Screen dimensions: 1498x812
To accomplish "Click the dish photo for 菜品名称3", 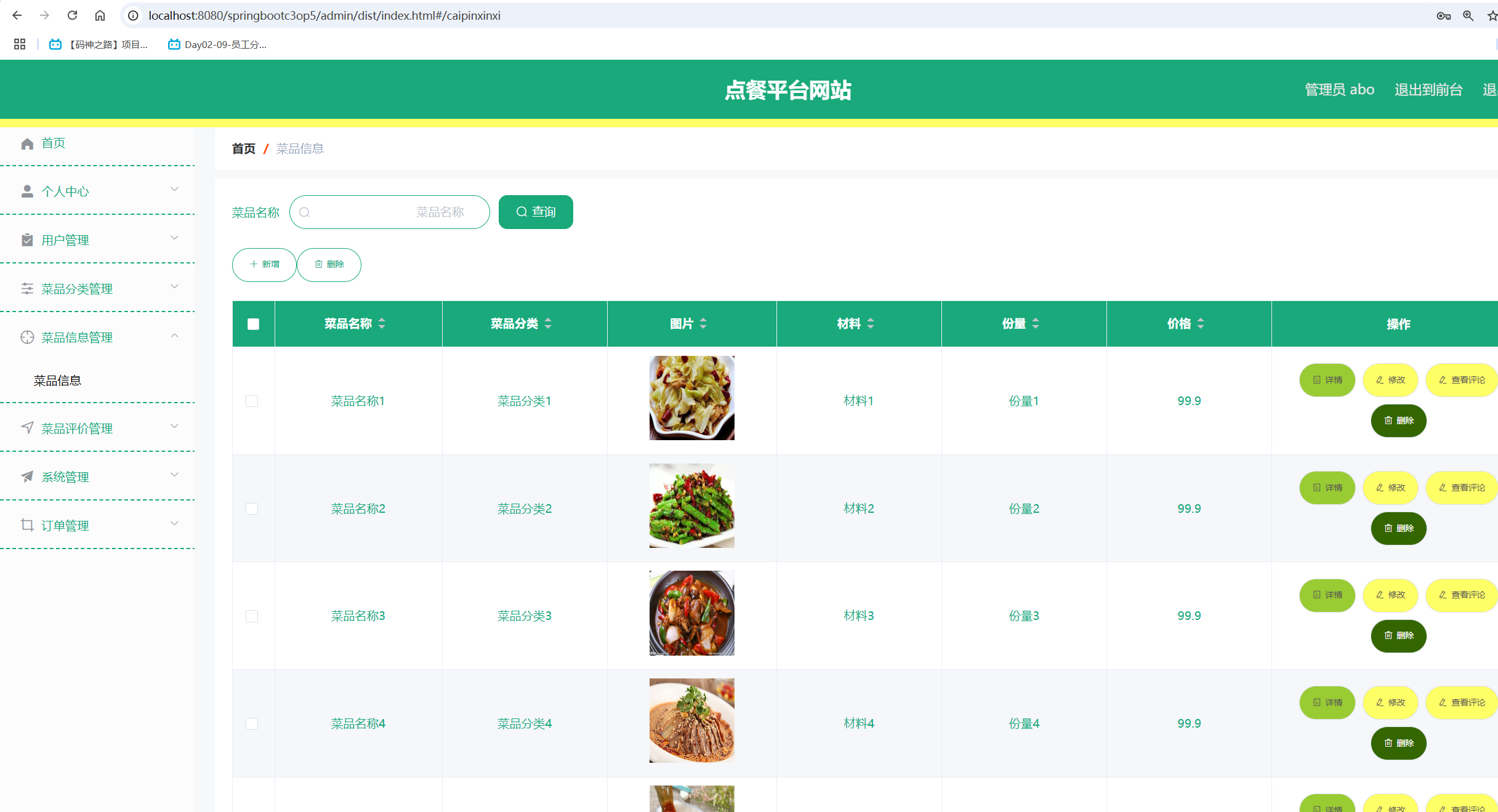I will pos(691,613).
